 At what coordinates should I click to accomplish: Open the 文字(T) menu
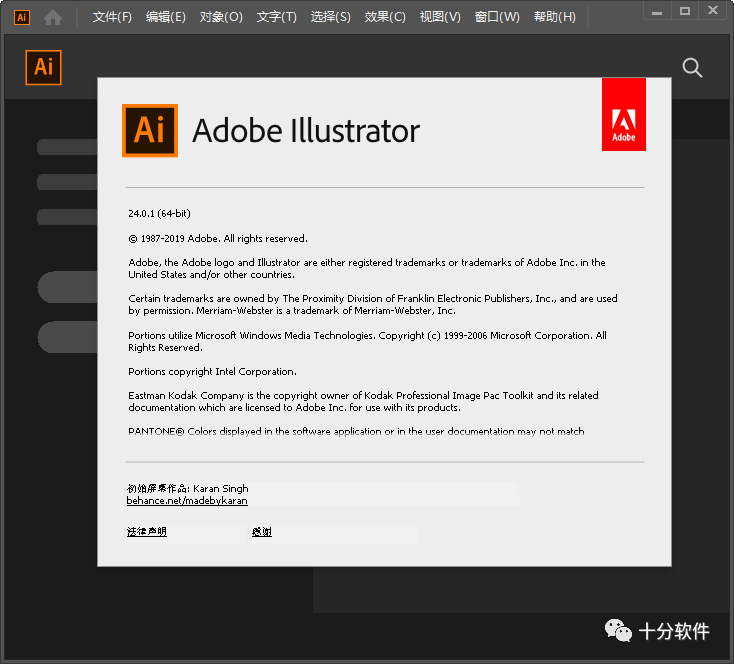[277, 17]
